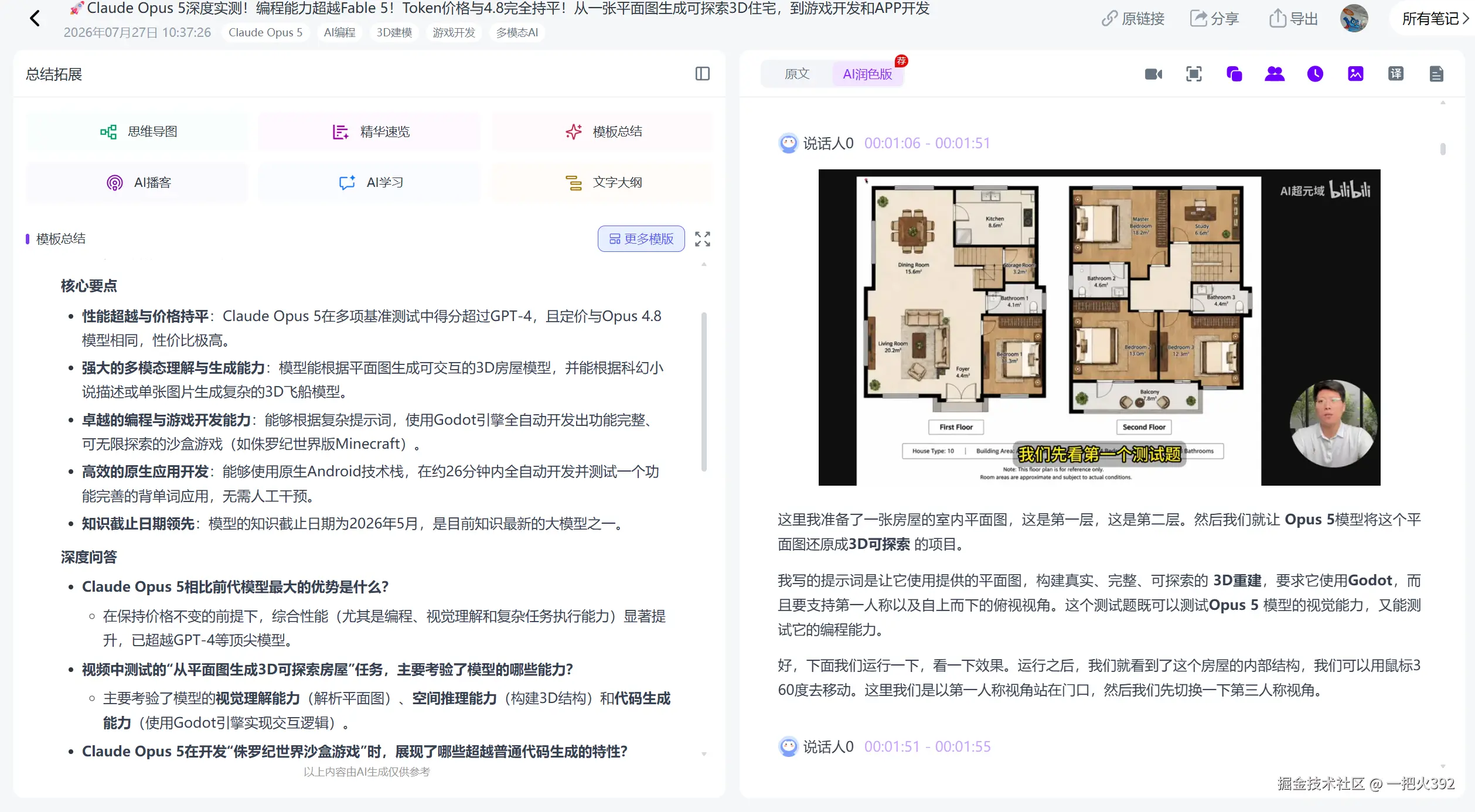1475x812 pixels.
Task: Open the 精华速览 quick overview
Action: pyautogui.click(x=370, y=132)
